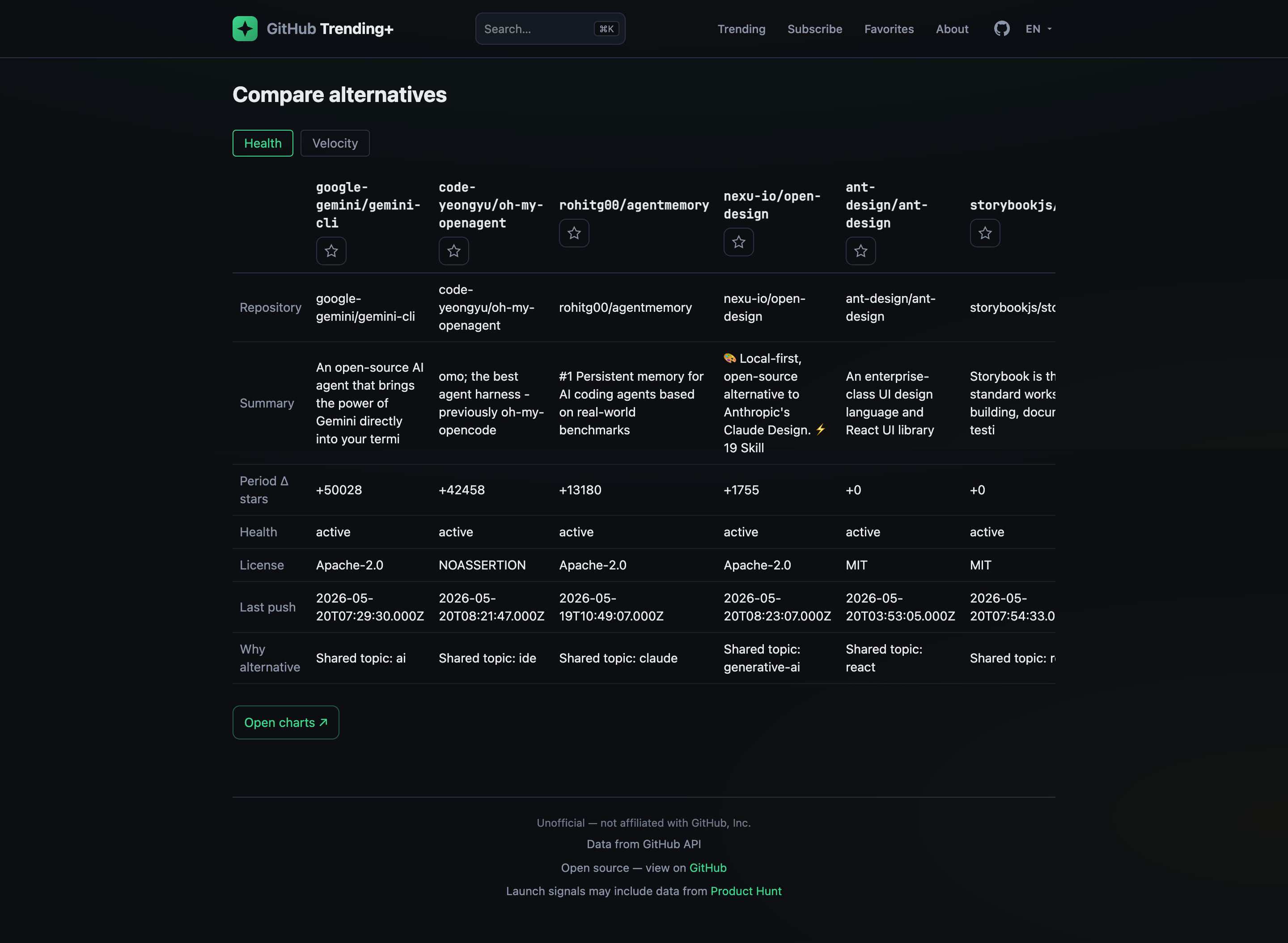
Task: Click the Repository row label
Action: 271,308
